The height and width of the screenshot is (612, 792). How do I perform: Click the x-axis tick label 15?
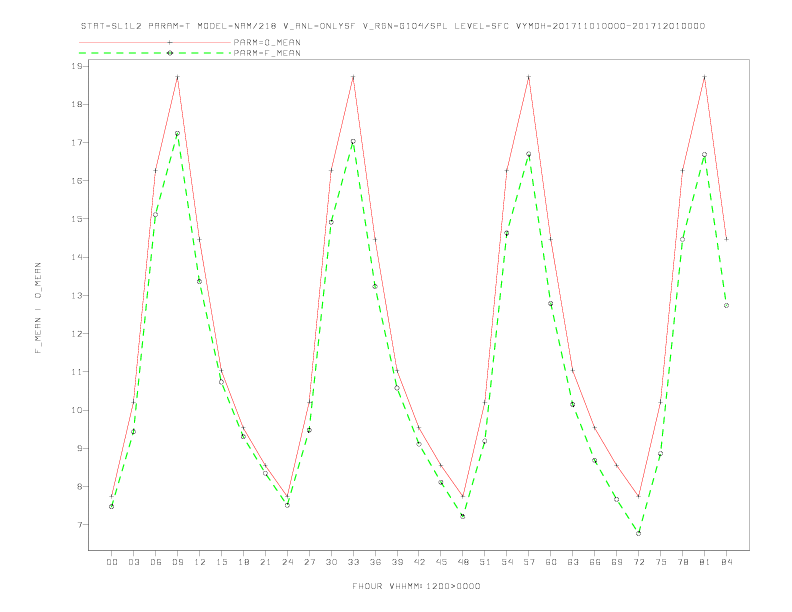tap(221, 562)
